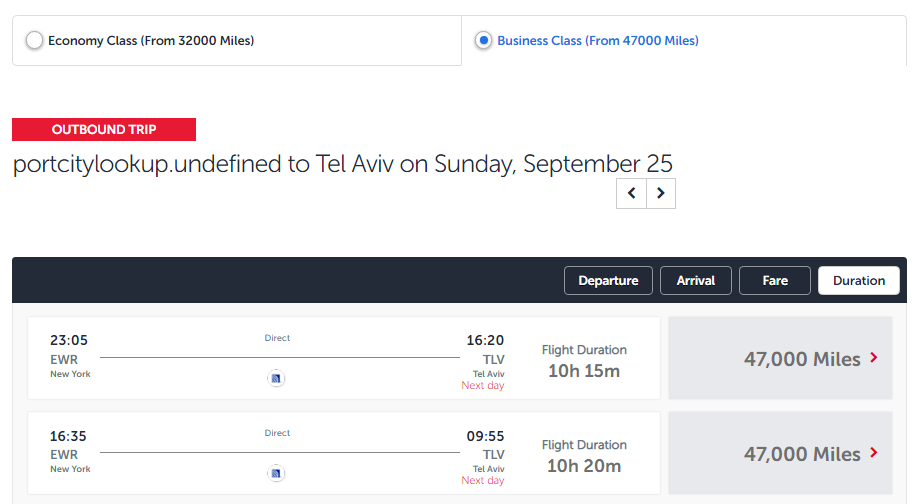The image size is (915, 504).
Task: Open the 23:05 EWR to TLV flight card
Action: (x=344, y=358)
